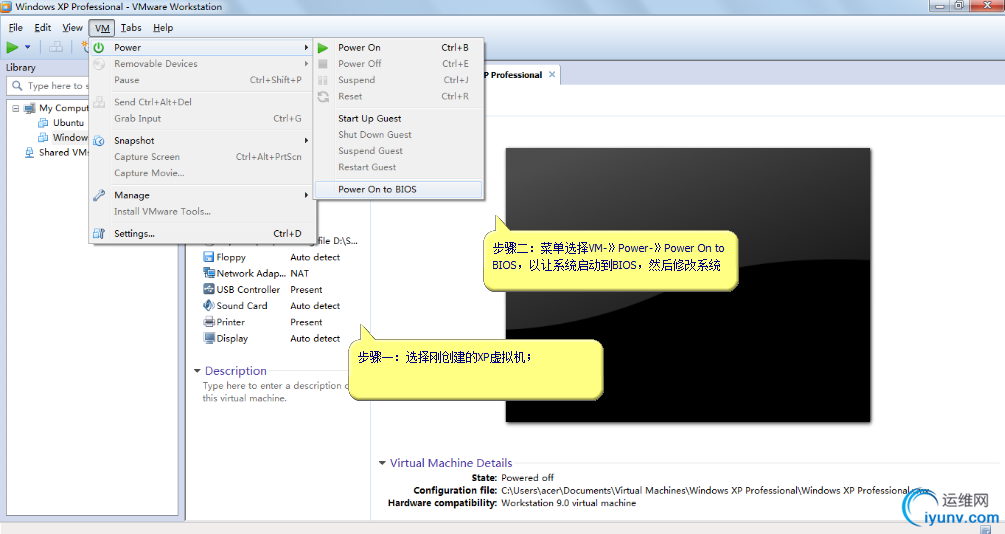Viewport: 1005px width, 534px height.
Task: Click the Settings icon in VM menu
Action: (99, 233)
